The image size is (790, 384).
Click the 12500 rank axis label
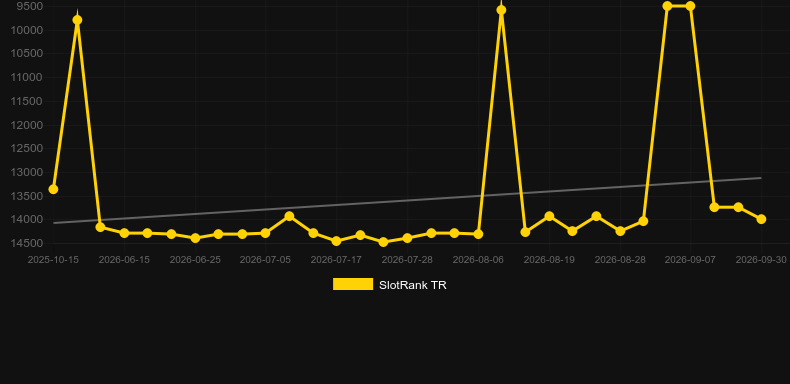click(27, 148)
